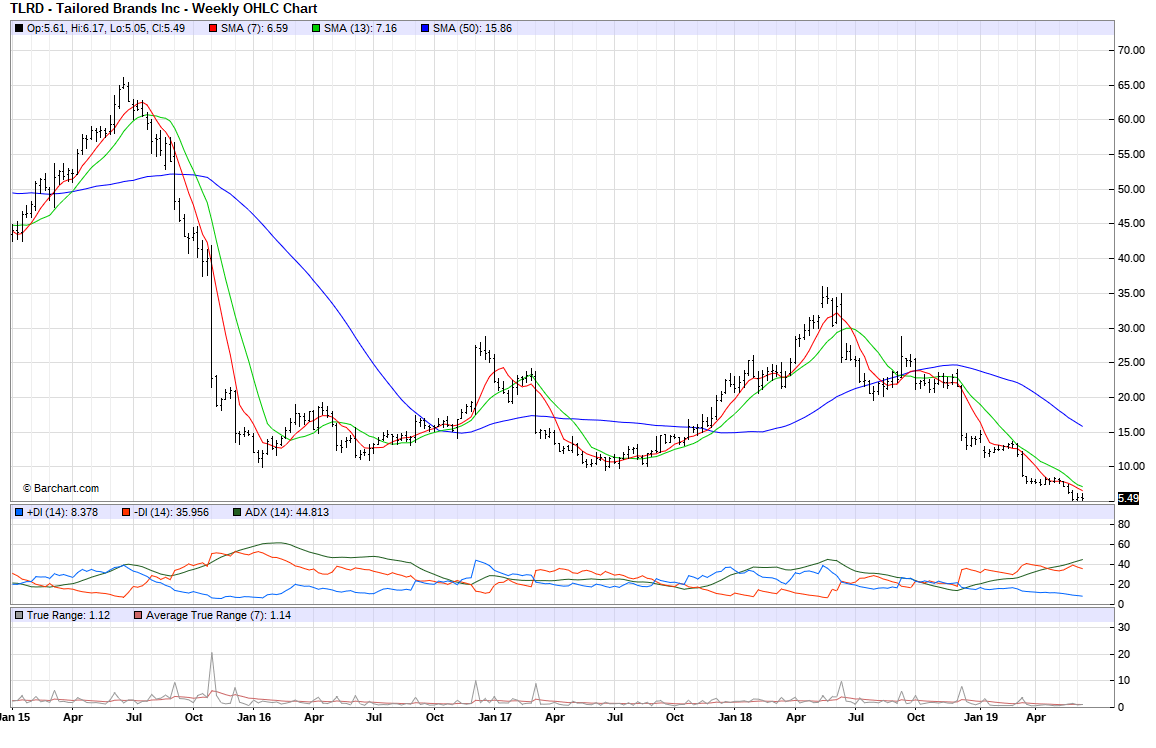Click the "Jan 17" date axis label
The image size is (1156, 748).
coord(494,717)
